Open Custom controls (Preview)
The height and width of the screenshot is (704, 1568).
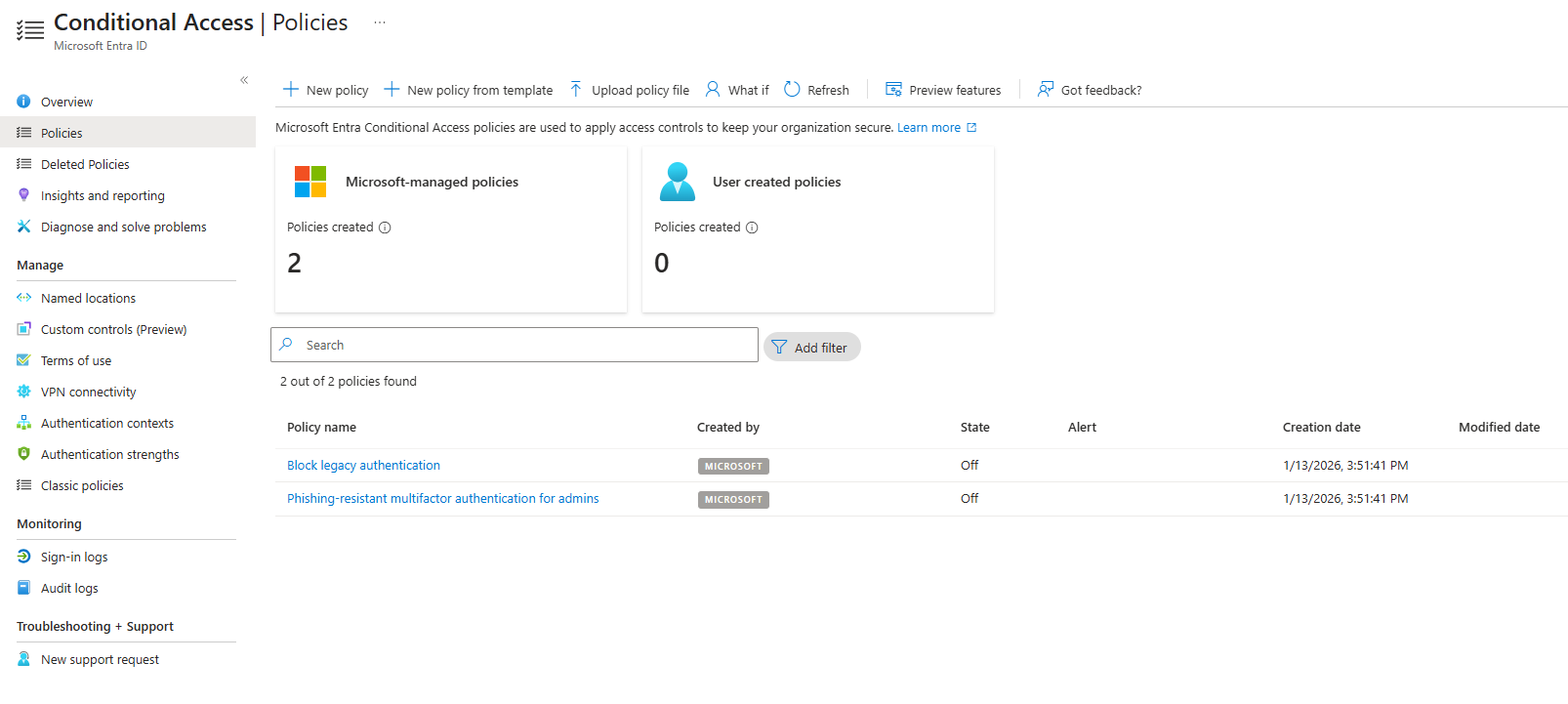click(113, 329)
